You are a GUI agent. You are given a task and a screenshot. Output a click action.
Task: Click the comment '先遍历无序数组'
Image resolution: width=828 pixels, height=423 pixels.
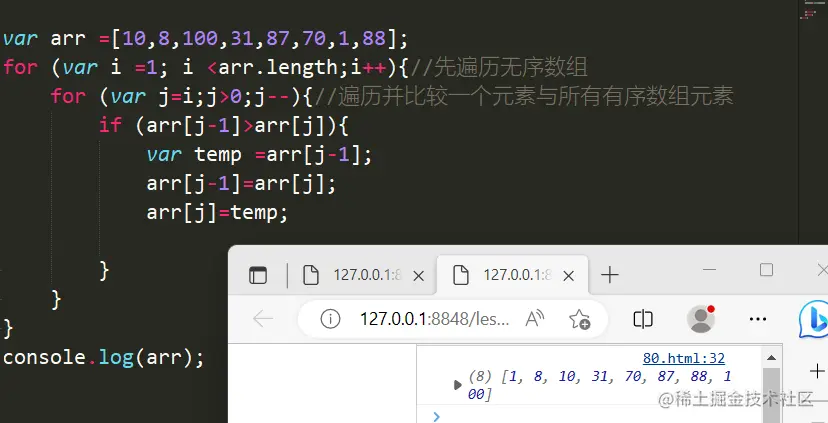510,68
